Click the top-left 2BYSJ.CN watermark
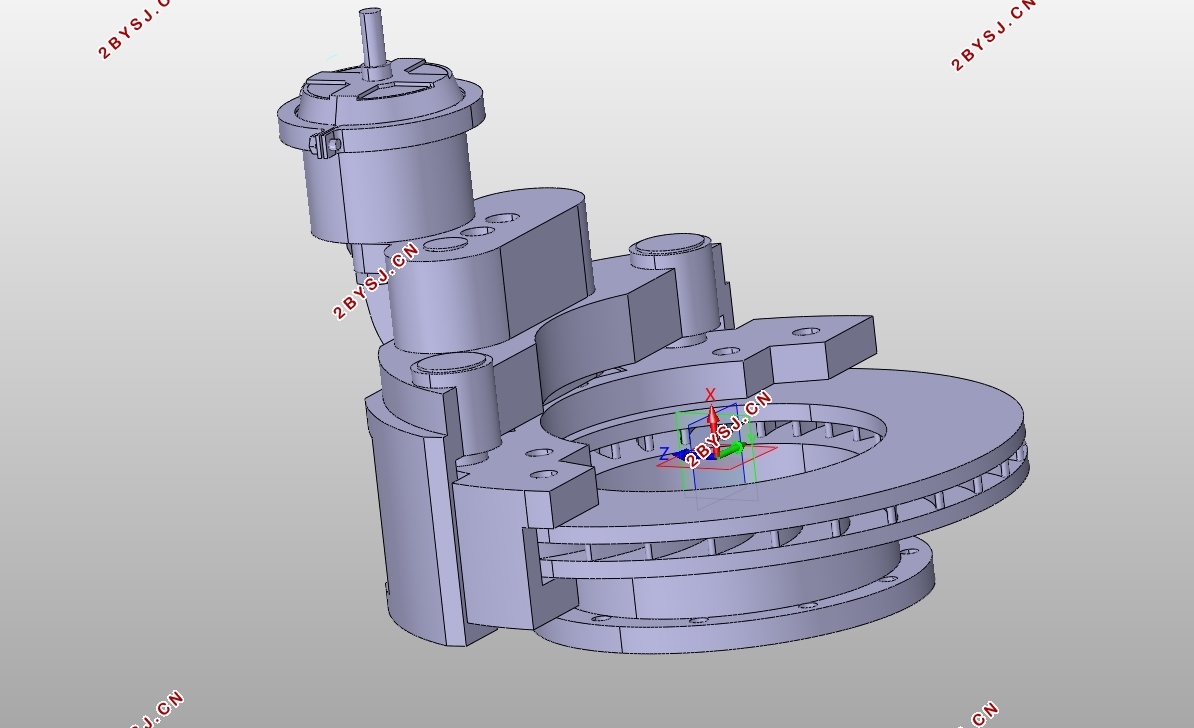1194x728 pixels. (x=134, y=30)
